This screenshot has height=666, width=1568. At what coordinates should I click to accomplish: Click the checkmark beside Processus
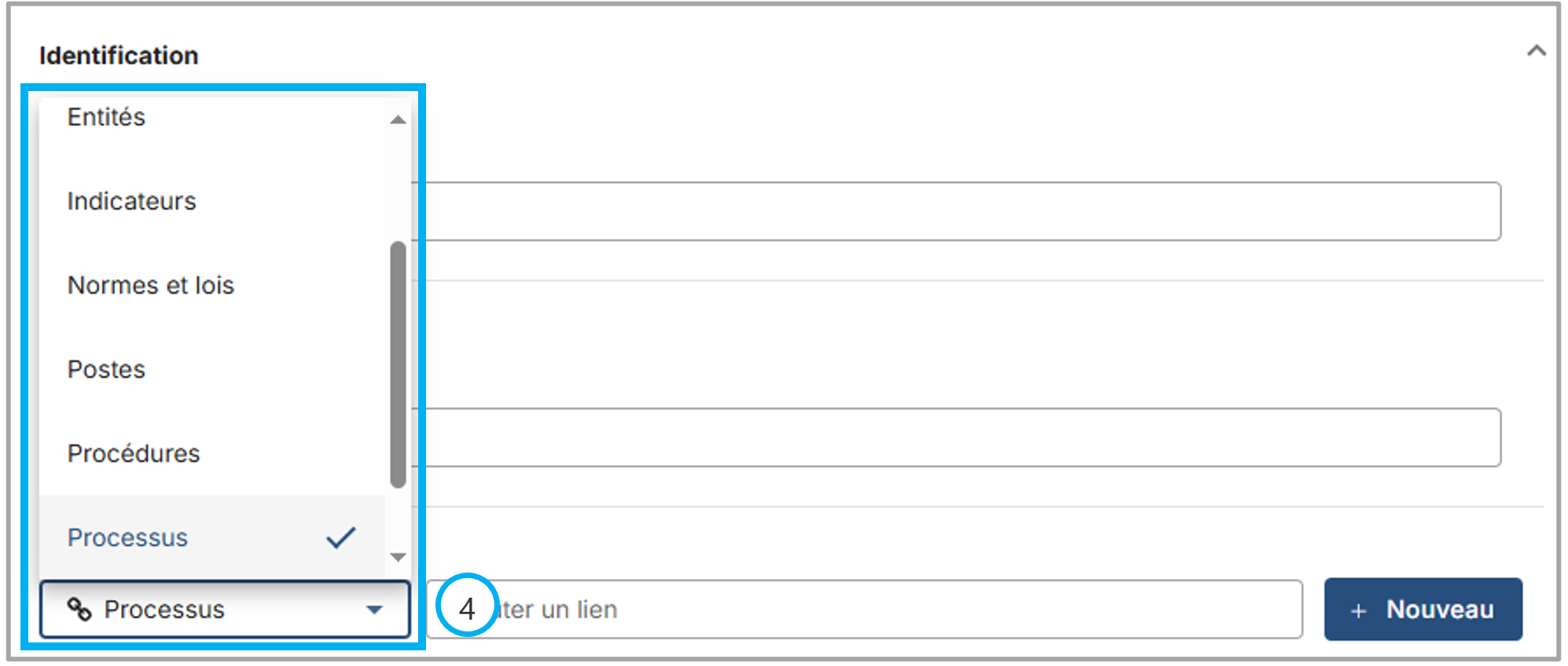(x=341, y=537)
